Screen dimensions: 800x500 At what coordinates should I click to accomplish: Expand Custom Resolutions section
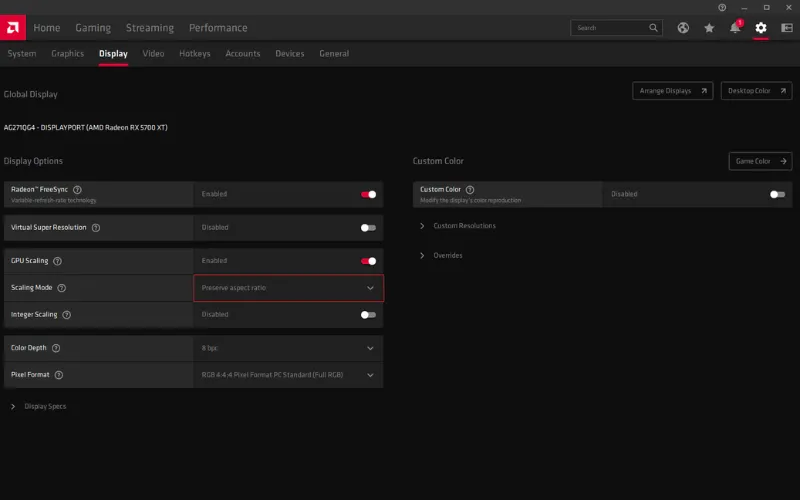tap(458, 226)
